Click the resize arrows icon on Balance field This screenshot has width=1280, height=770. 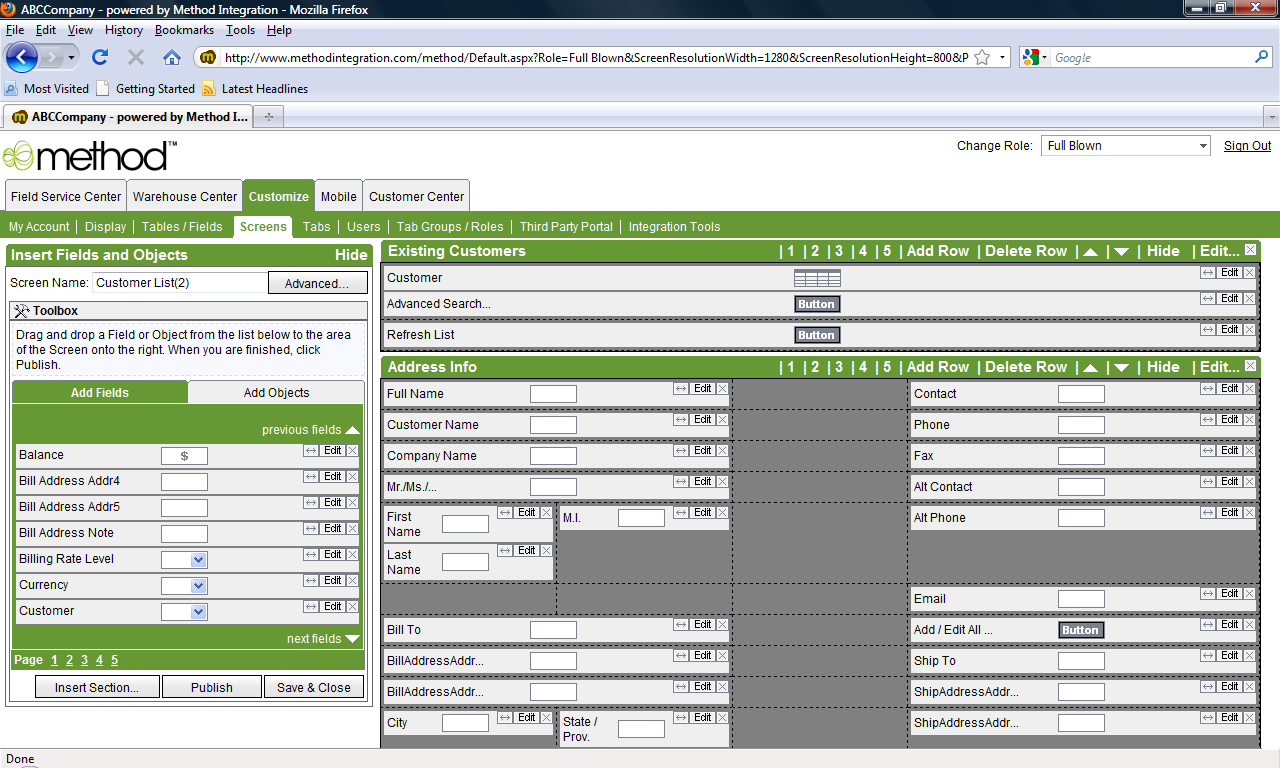[x=310, y=451]
